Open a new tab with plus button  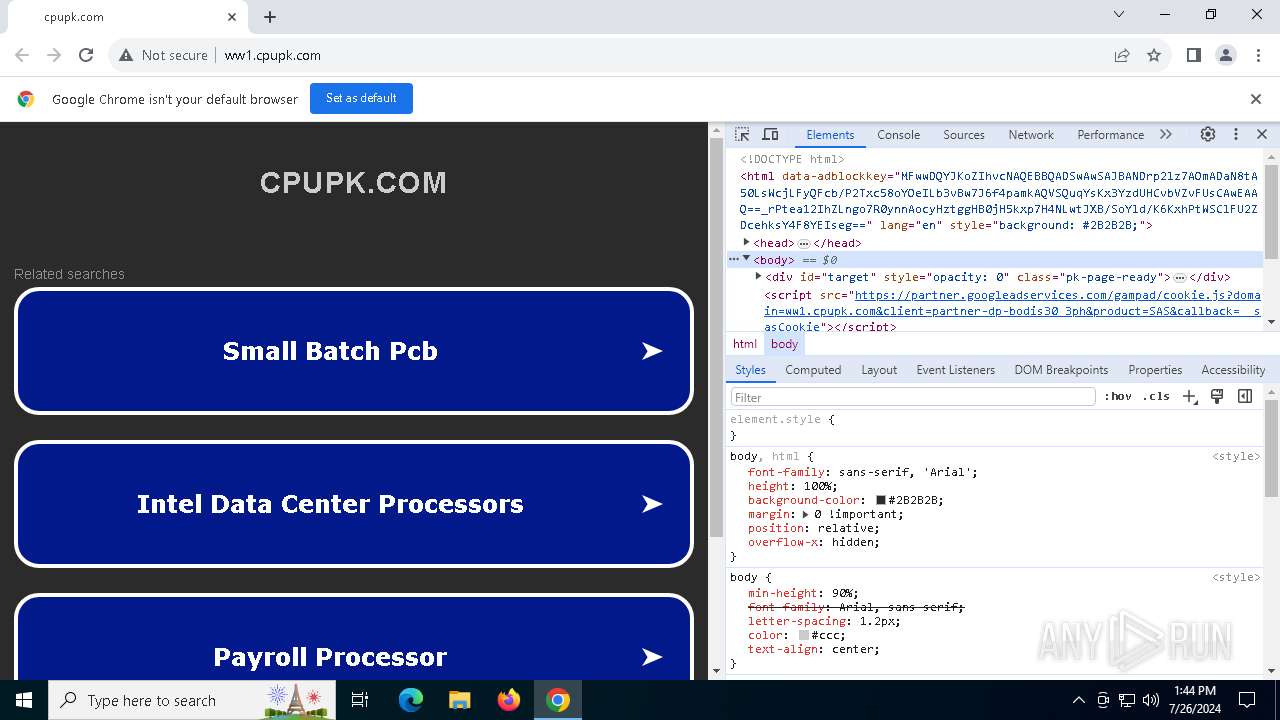coord(270,17)
